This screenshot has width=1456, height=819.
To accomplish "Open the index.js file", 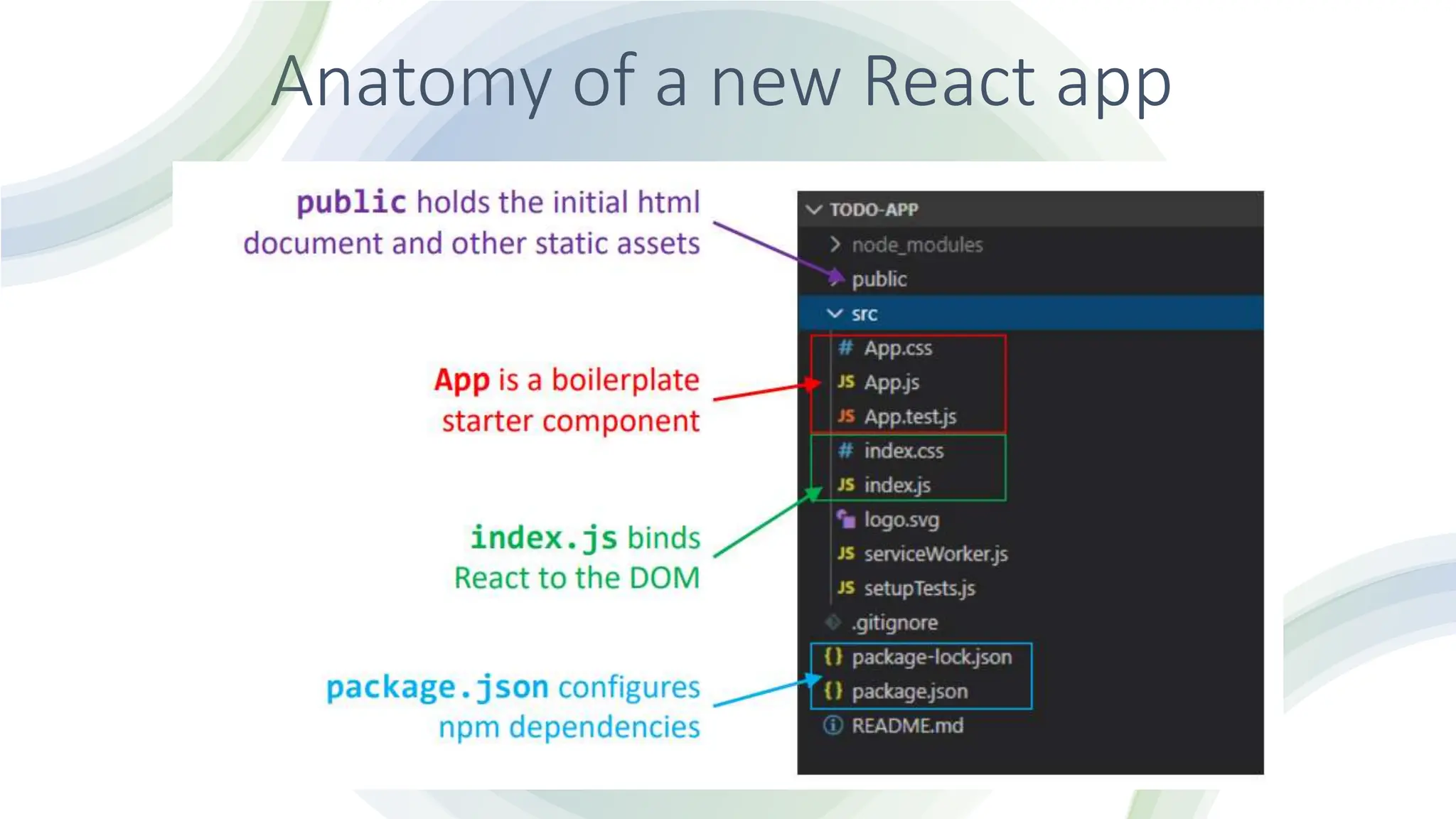I will (x=897, y=485).
